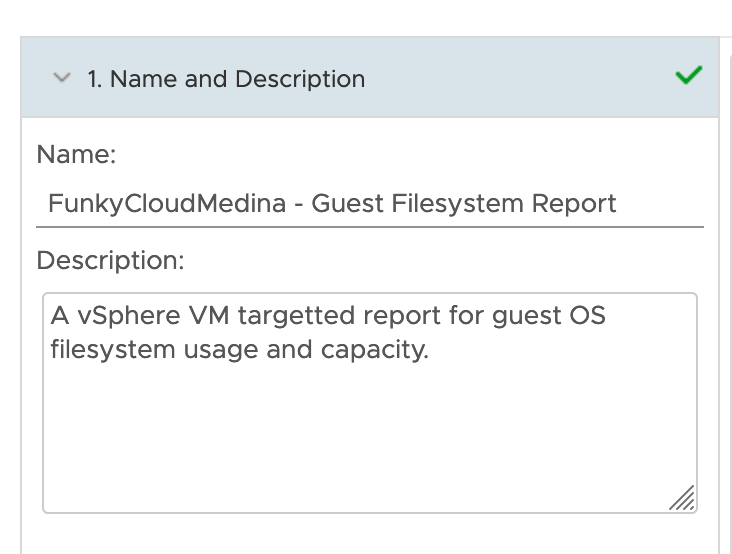Click the word 'capacity.' in the description

point(375,350)
